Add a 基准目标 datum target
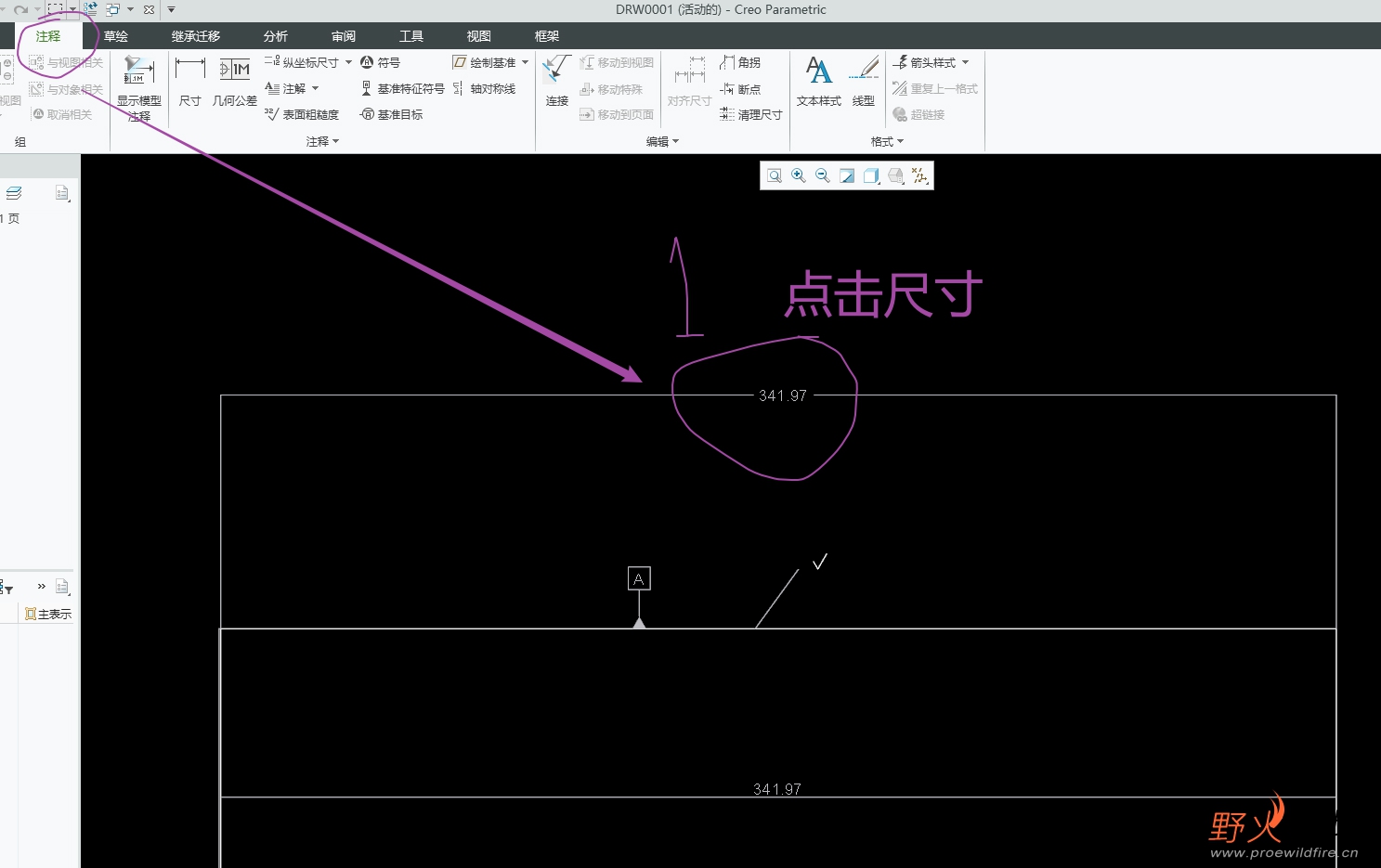This screenshot has width=1381, height=868. click(x=391, y=114)
